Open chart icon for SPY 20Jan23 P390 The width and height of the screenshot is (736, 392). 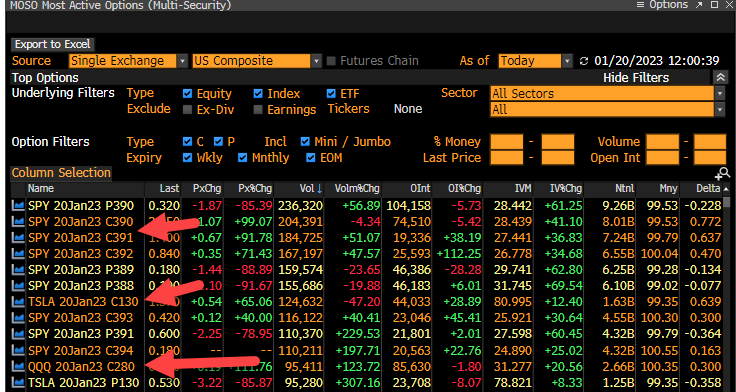click(x=18, y=205)
